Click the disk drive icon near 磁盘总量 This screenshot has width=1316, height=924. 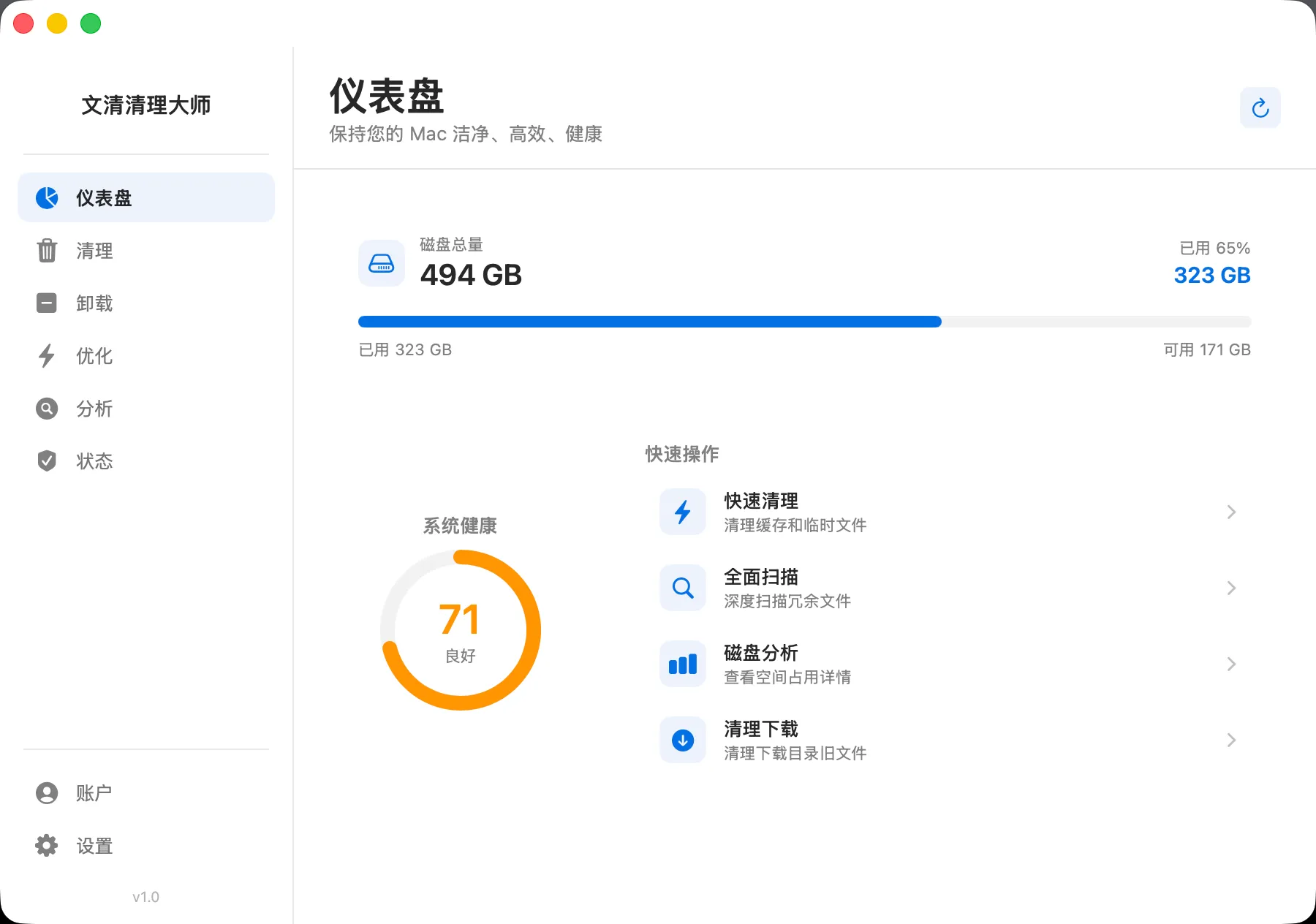[381, 263]
